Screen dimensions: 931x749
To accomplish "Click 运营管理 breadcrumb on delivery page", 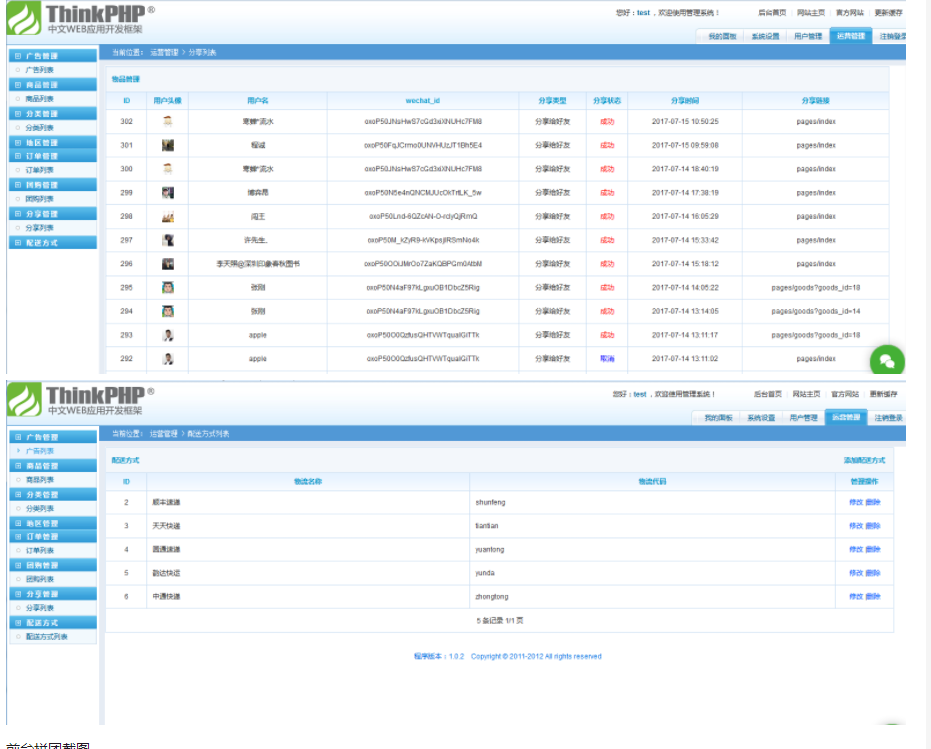I will (163, 434).
